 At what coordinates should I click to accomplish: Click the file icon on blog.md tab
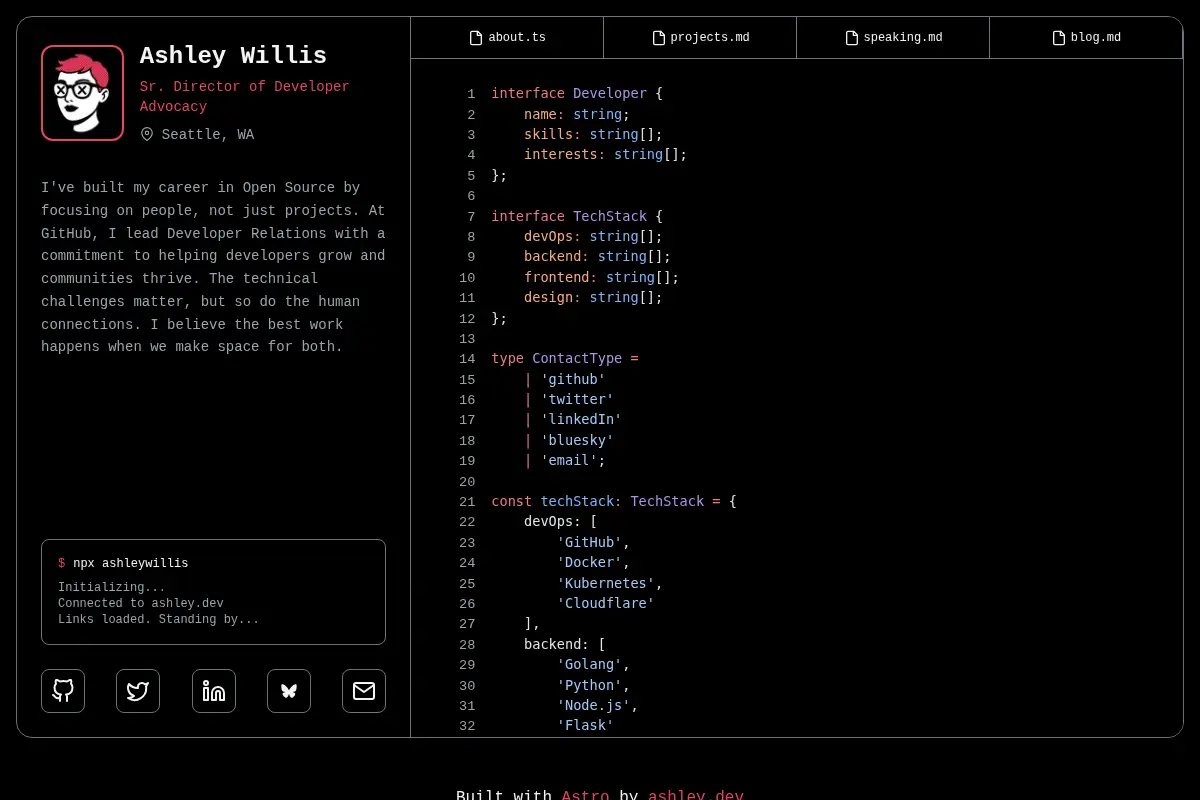[x=1059, y=38]
